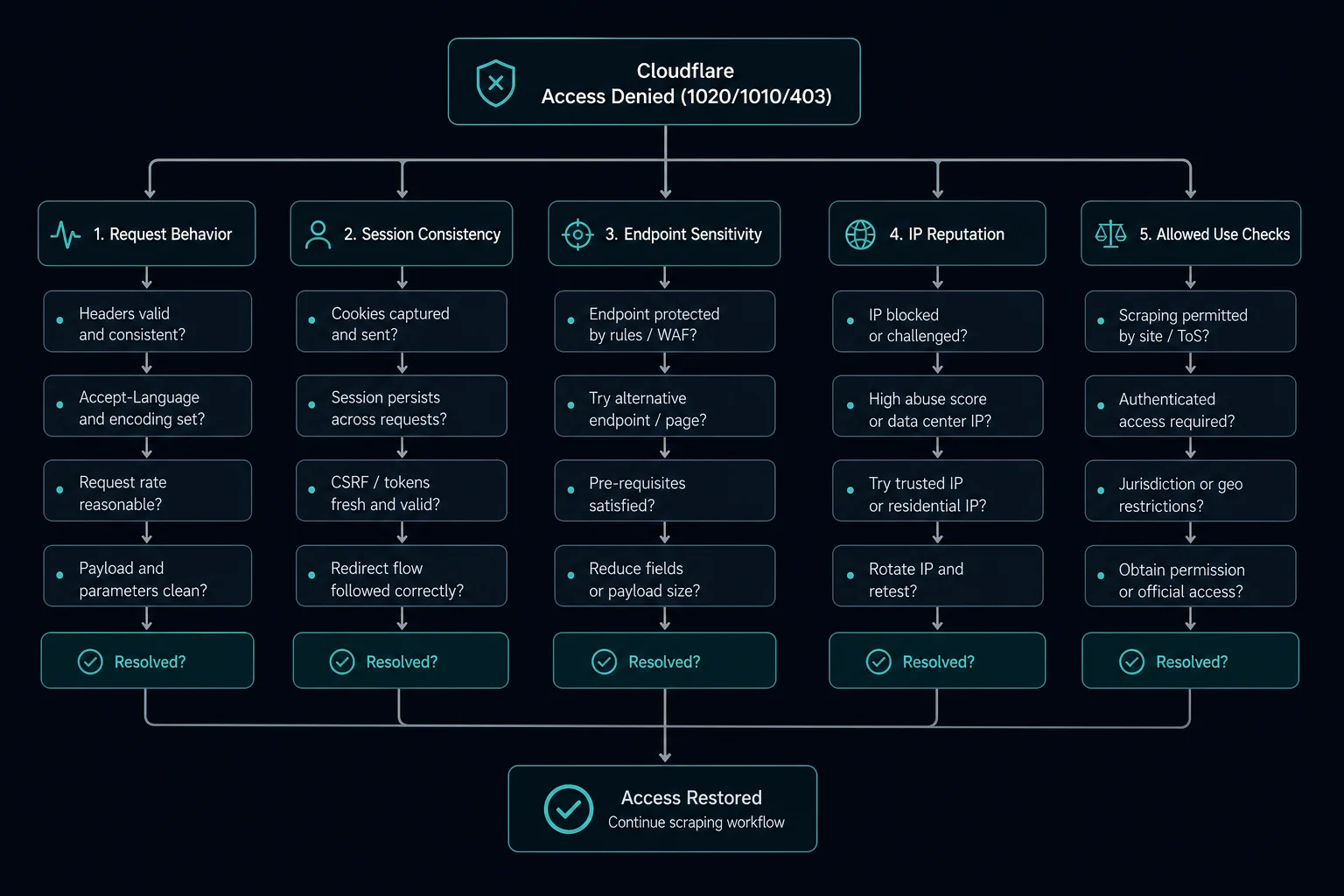Click the Headers valid and consistent box
The width and height of the screenshot is (1344, 896).
point(148,322)
